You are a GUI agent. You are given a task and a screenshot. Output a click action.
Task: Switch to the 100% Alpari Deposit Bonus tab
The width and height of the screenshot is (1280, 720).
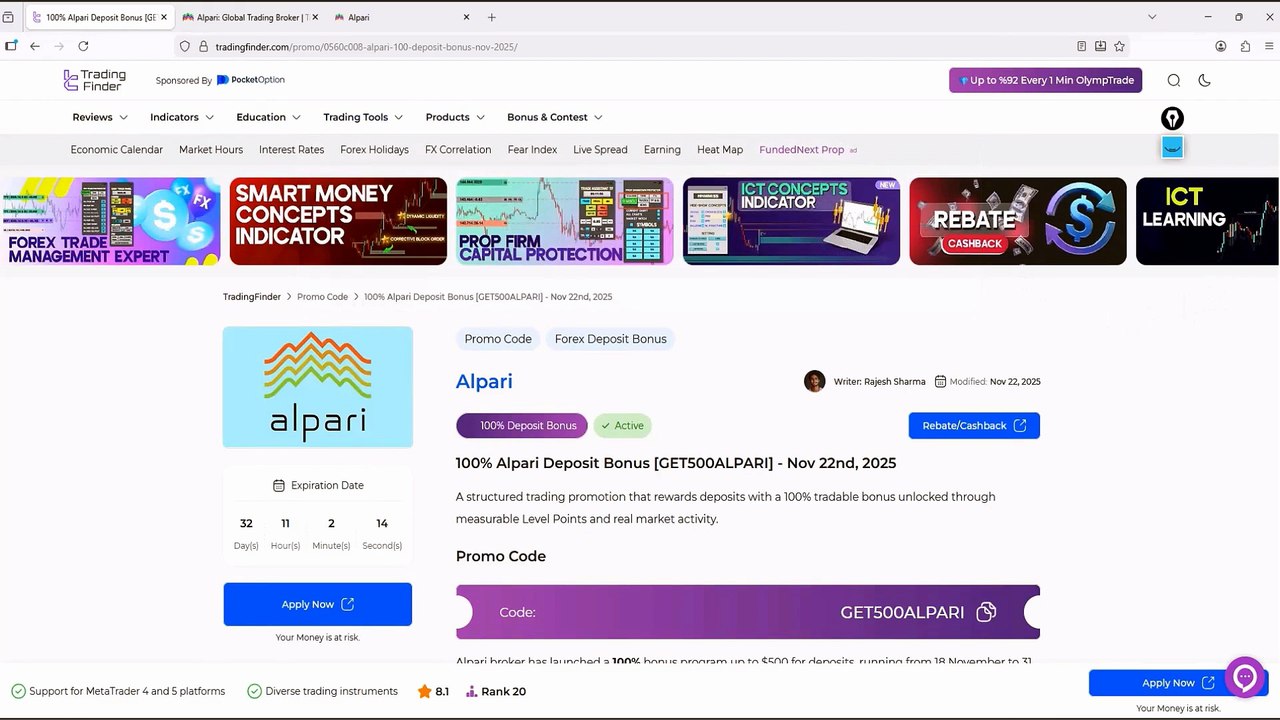[x=100, y=17]
